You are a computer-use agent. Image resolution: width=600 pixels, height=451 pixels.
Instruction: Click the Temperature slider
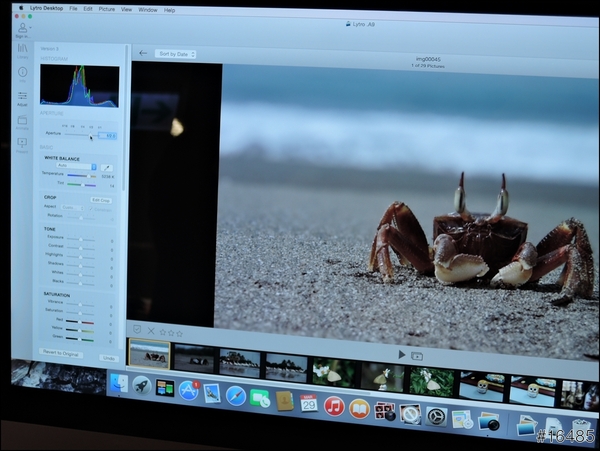coord(82,175)
